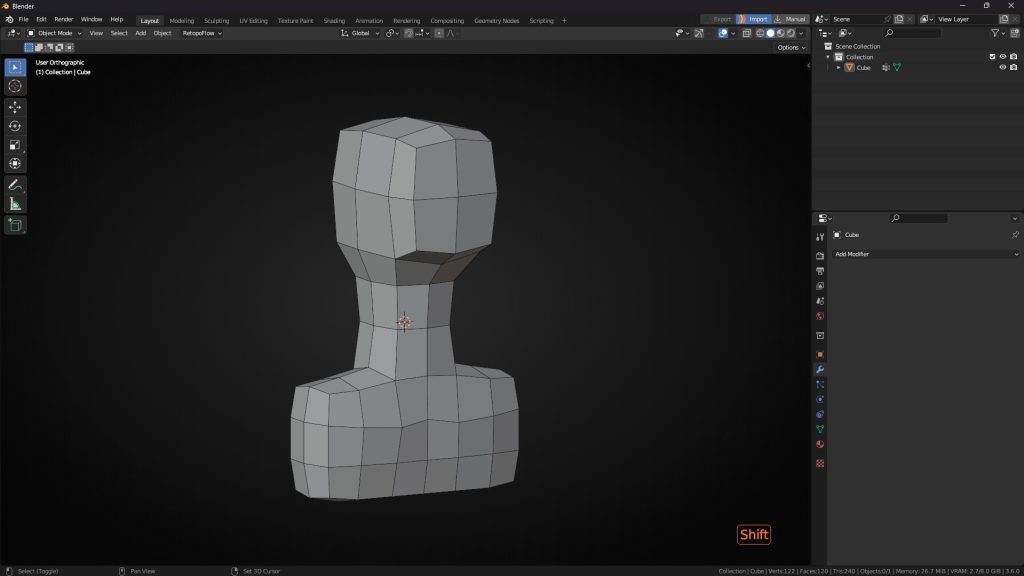Image resolution: width=1024 pixels, height=576 pixels.
Task: Switch to Wireframe viewport shading
Action: pos(760,33)
